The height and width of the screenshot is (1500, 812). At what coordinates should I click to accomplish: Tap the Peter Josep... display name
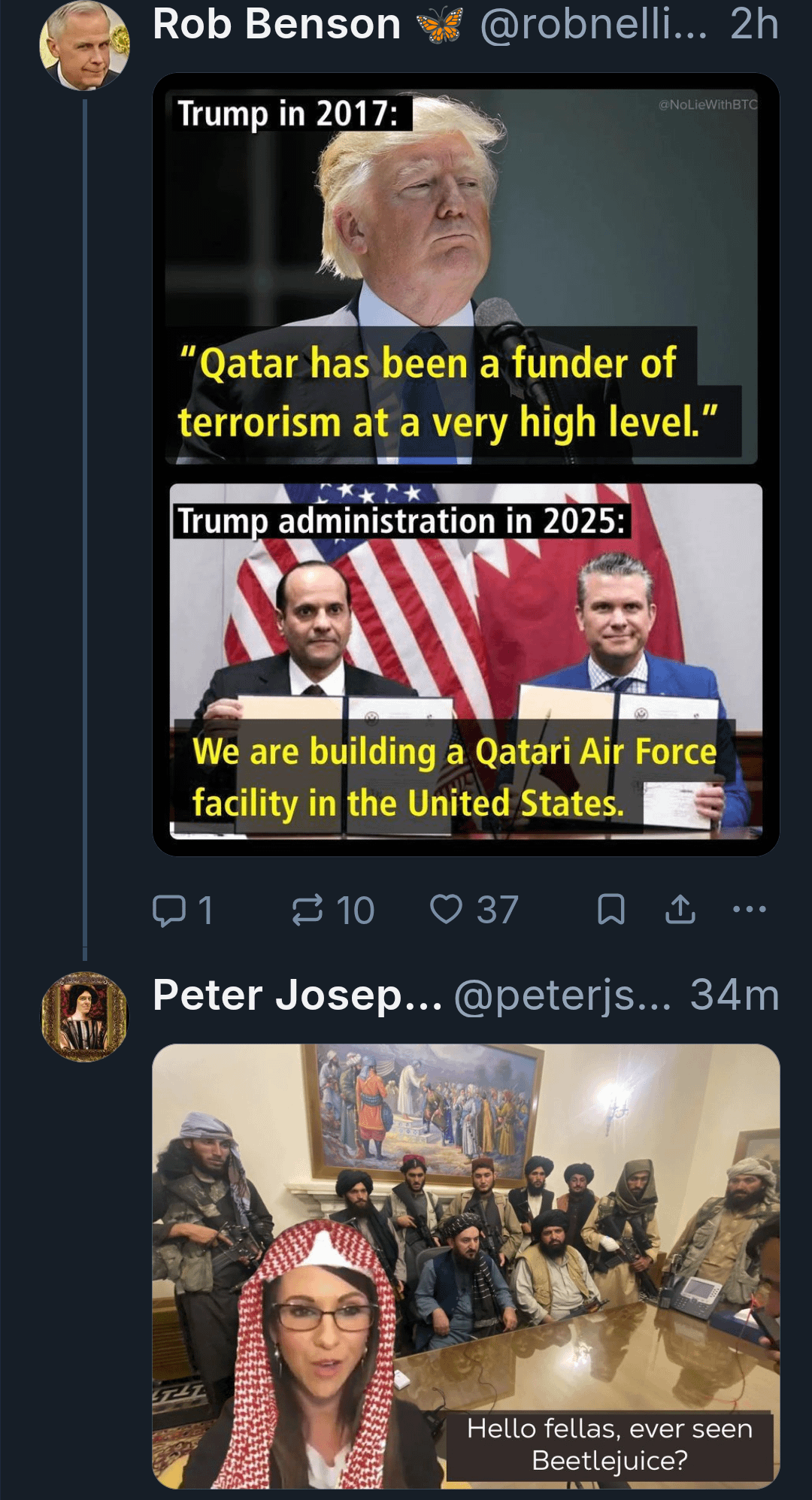[x=297, y=995]
